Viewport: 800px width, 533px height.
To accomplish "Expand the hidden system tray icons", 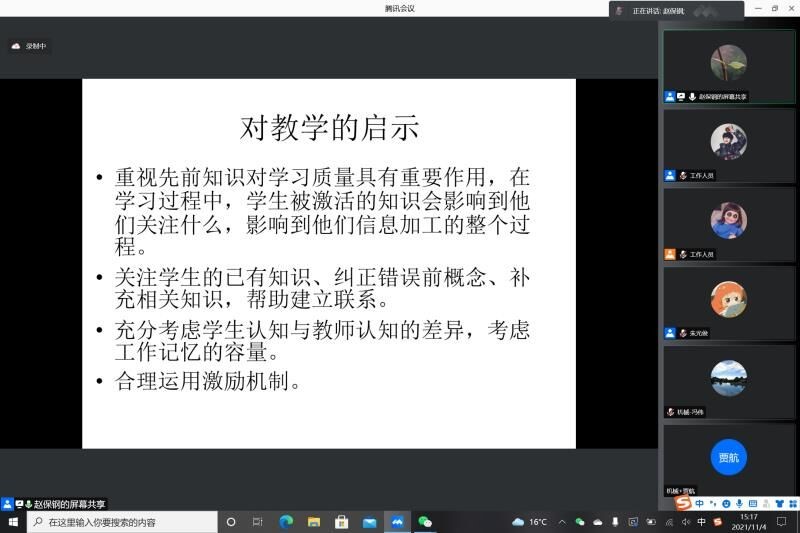I will (x=563, y=522).
